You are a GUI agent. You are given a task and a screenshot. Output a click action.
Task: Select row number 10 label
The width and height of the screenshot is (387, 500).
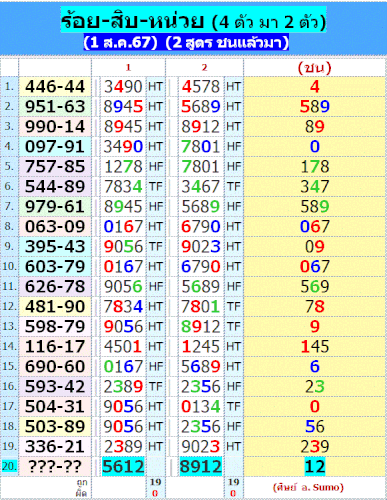[9, 266]
